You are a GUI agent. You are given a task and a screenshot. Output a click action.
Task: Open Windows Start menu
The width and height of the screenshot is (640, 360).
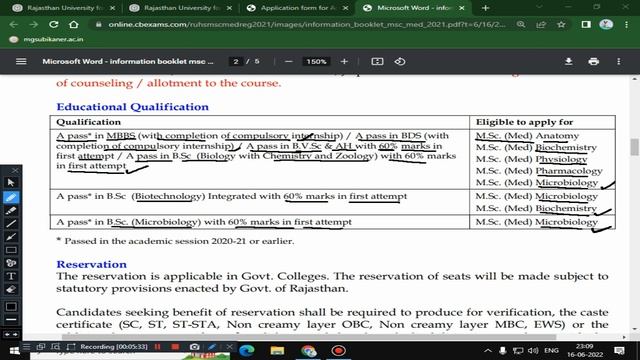(x=14, y=351)
